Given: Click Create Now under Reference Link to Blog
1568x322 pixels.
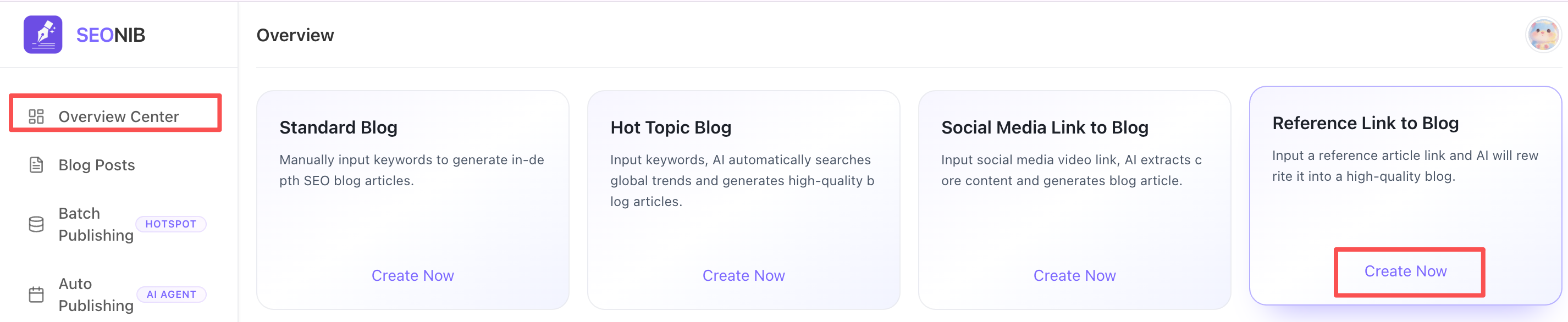Looking at the screenshot, I should pyautogui.click(x=1405, y=271).
